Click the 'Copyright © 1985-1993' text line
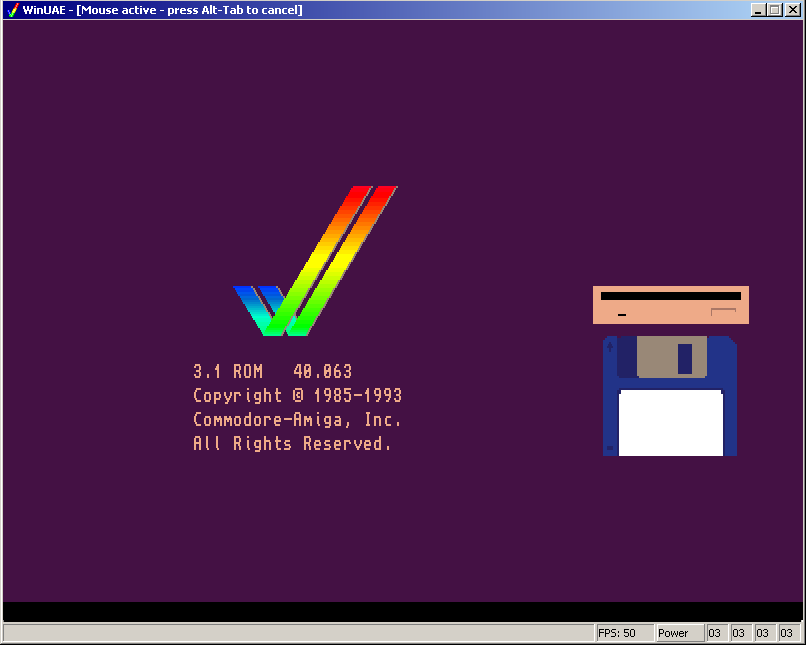The image size is (806, 645). pos(297,396)
